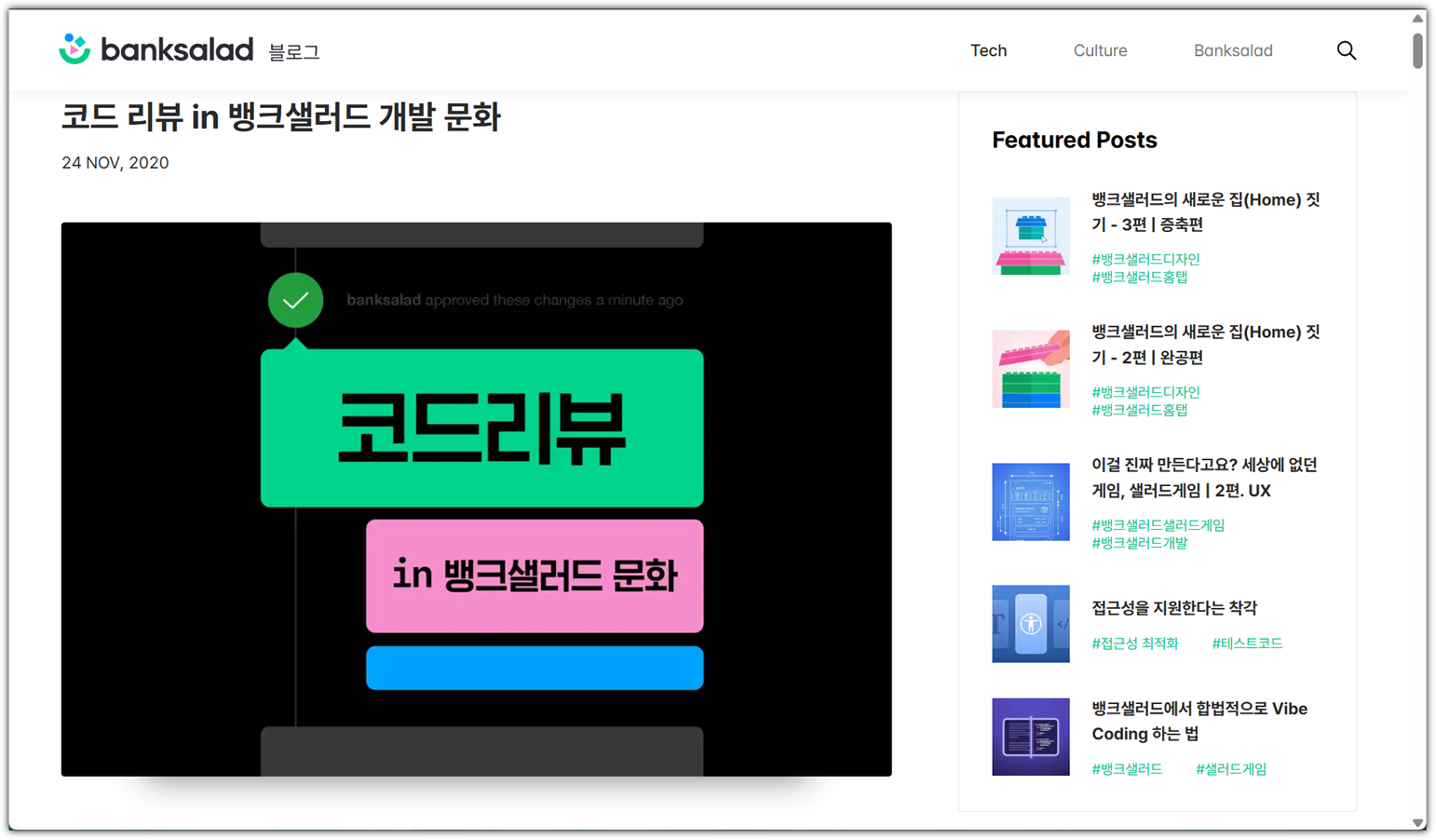Open the 코드 리뷰 article hero image
This screenshot has width=1436, height=840.
(x=477, y=499)
